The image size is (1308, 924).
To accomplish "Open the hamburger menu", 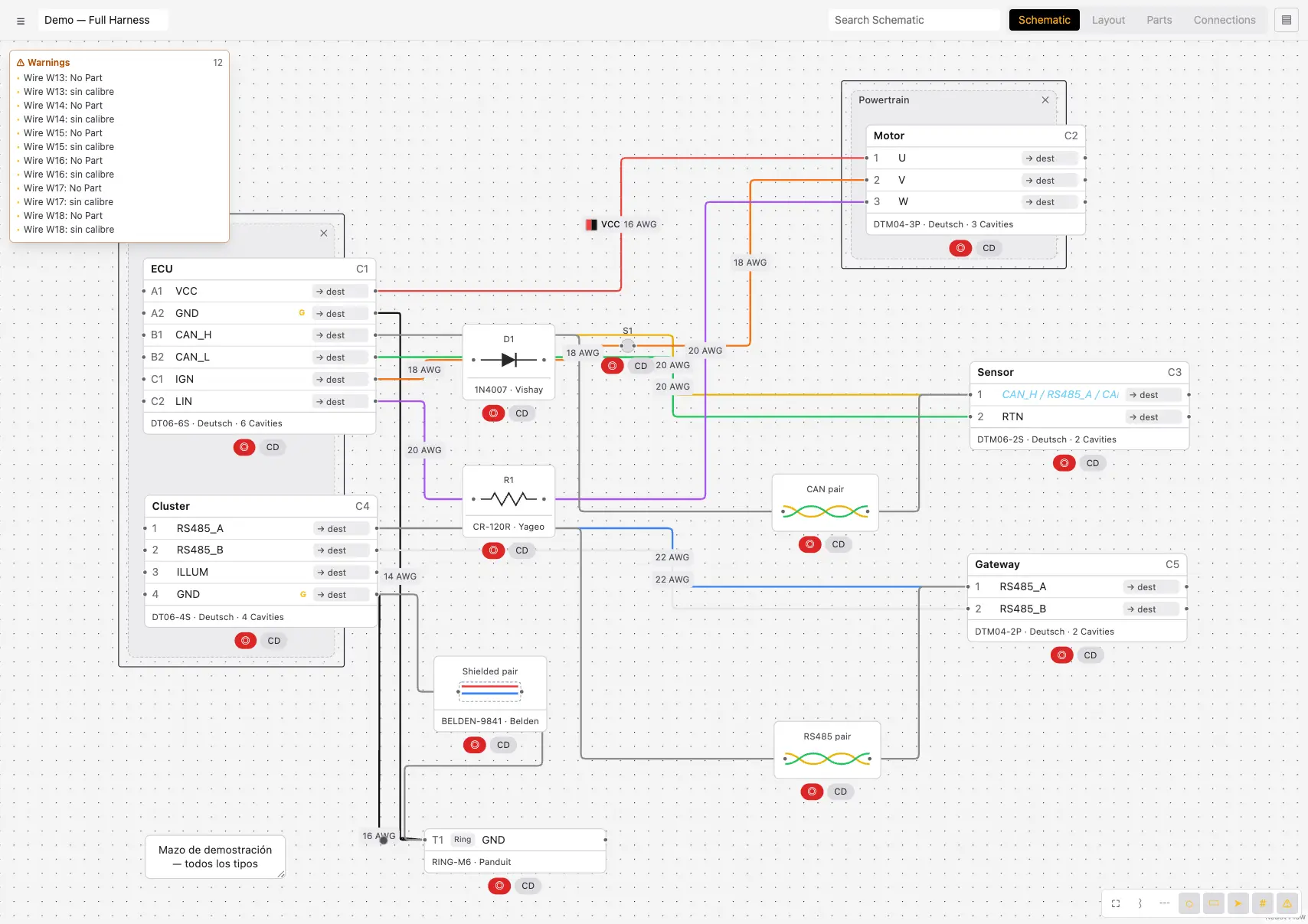I will (x=21, y=21).
